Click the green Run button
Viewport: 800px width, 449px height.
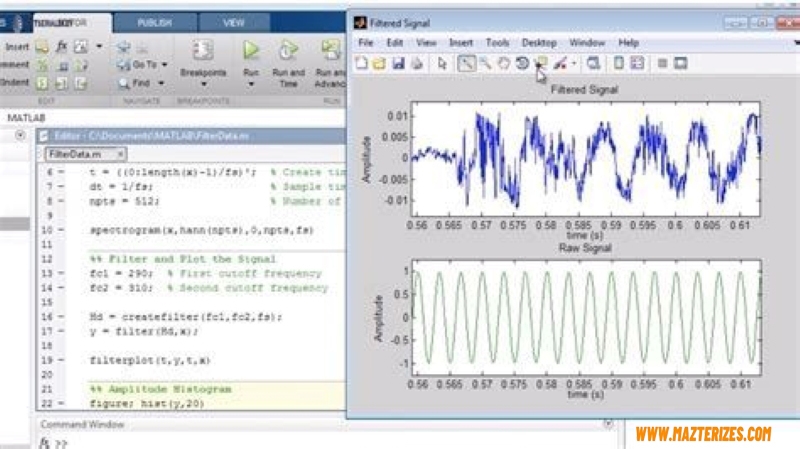(x=251, y=51)
